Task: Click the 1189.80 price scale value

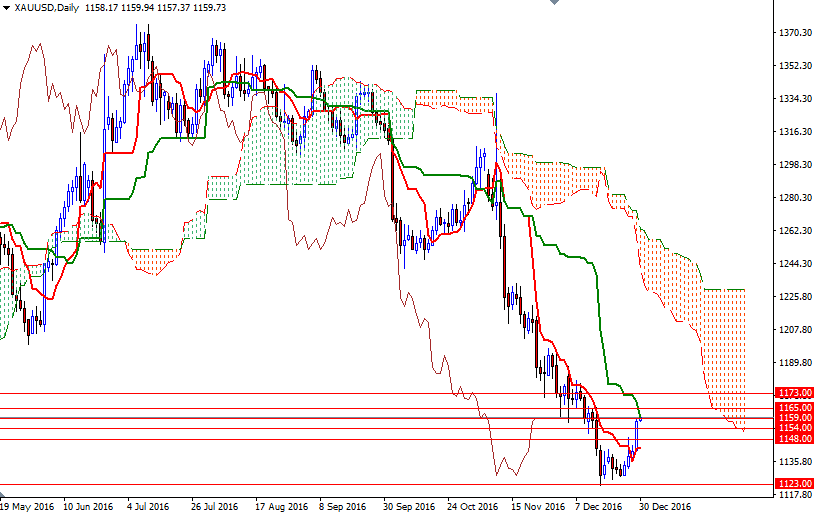Action: (795, 363)
